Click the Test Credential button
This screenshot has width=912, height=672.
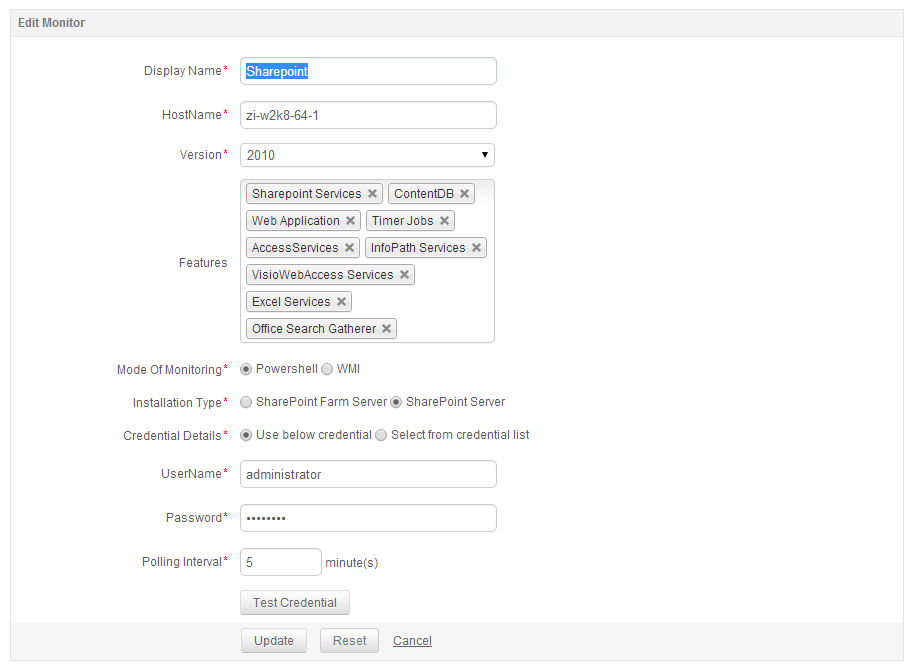(295, 603)
